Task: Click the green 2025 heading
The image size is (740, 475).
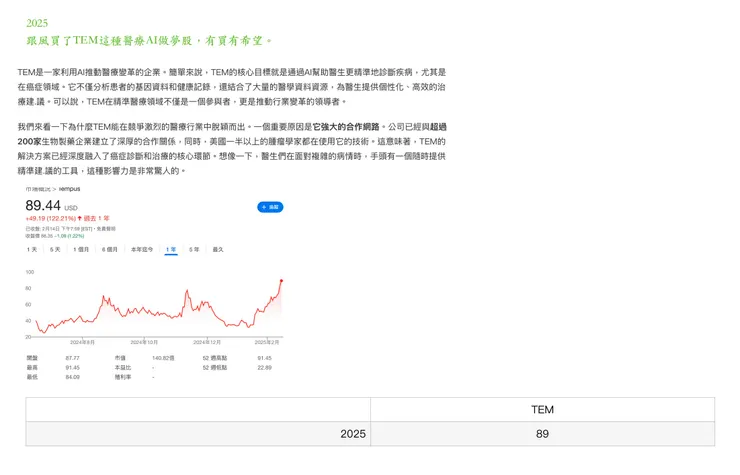Action: (x=37, y=23)
